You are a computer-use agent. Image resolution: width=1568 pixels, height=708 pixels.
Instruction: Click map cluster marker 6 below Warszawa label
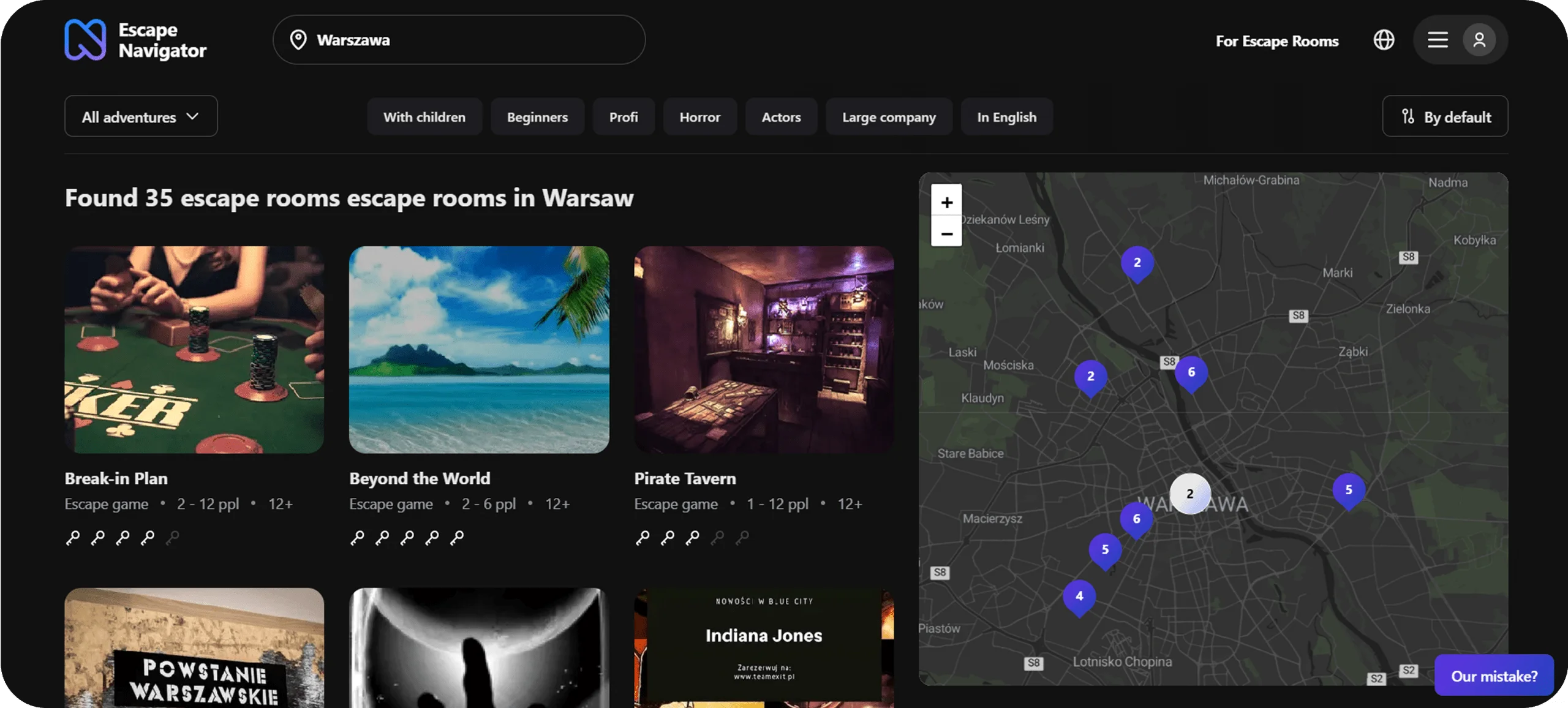[x=1137, y=521]
